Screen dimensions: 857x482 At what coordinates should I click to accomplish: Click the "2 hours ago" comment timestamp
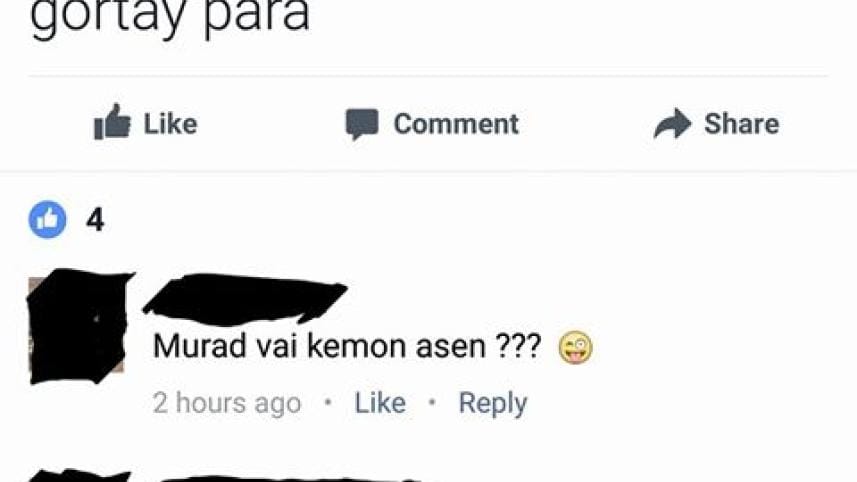click(227, 403)
